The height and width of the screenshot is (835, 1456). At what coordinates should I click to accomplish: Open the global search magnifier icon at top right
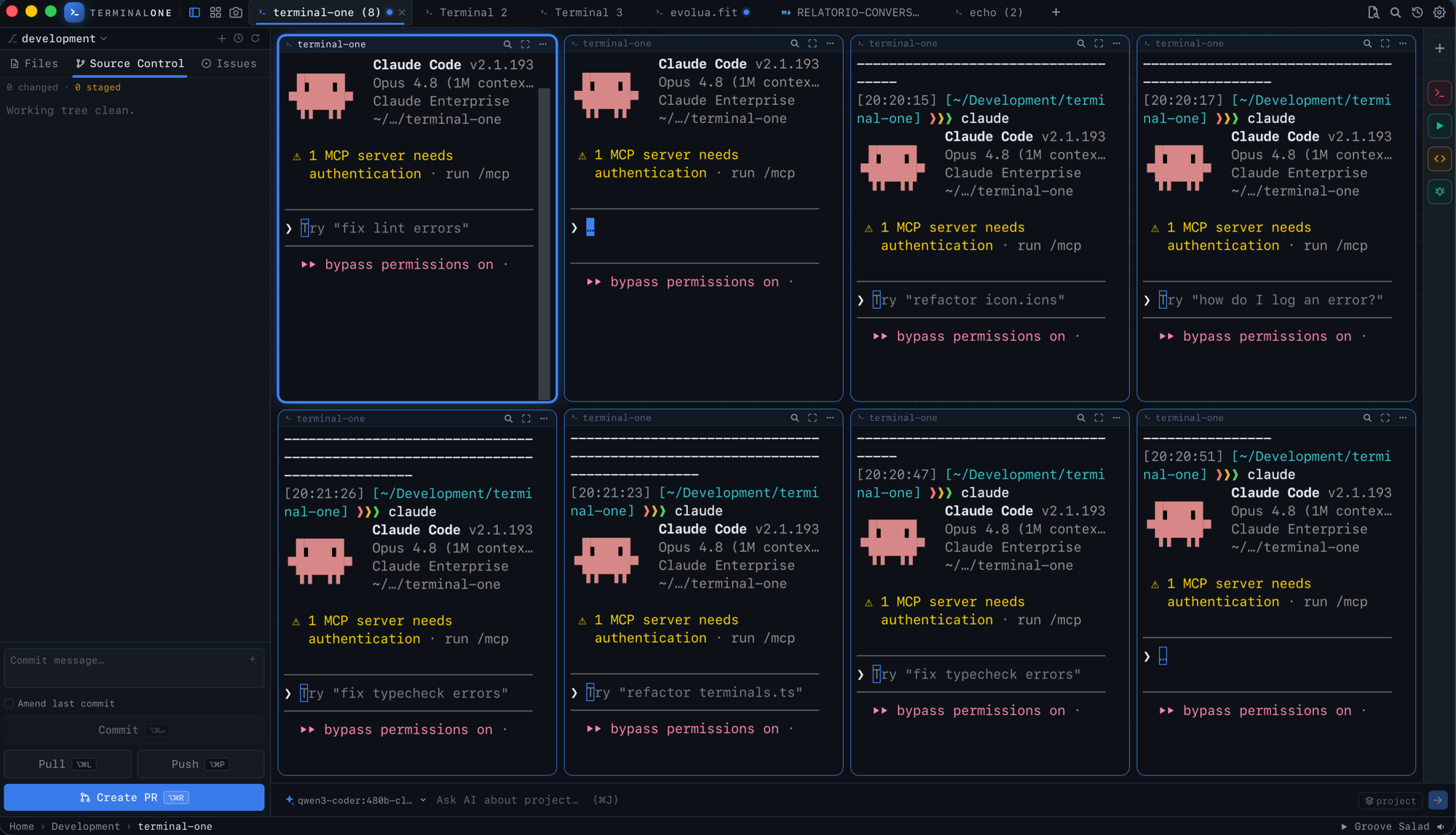click(1396, 12)
